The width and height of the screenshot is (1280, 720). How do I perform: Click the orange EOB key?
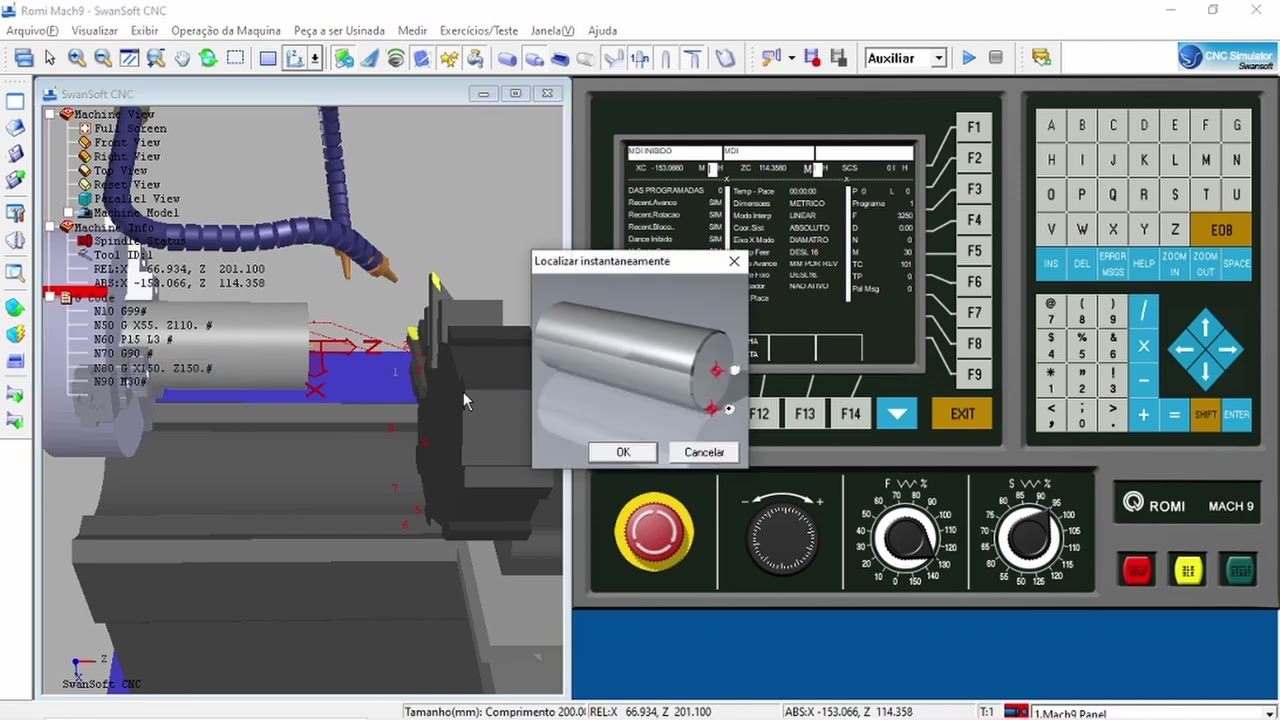[x=1221, y=230]
